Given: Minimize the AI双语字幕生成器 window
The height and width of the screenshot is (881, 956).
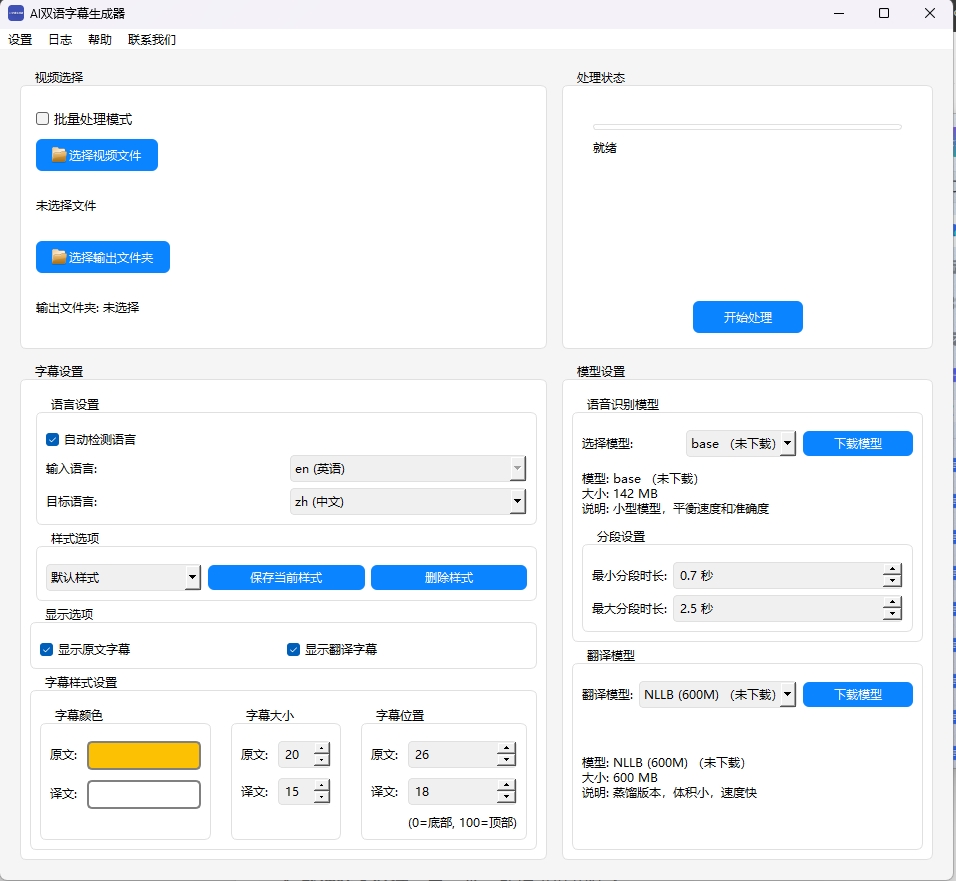Looking at the screenshot, I should [839, 13].
